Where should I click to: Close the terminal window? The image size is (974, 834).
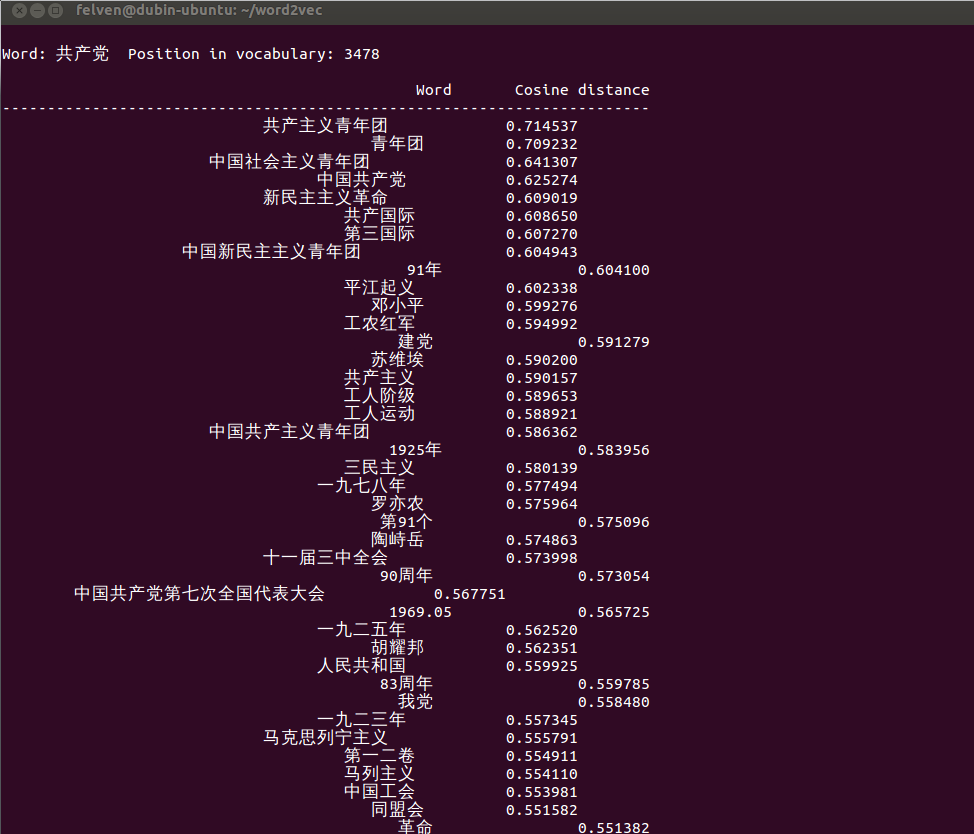point(19,11)
